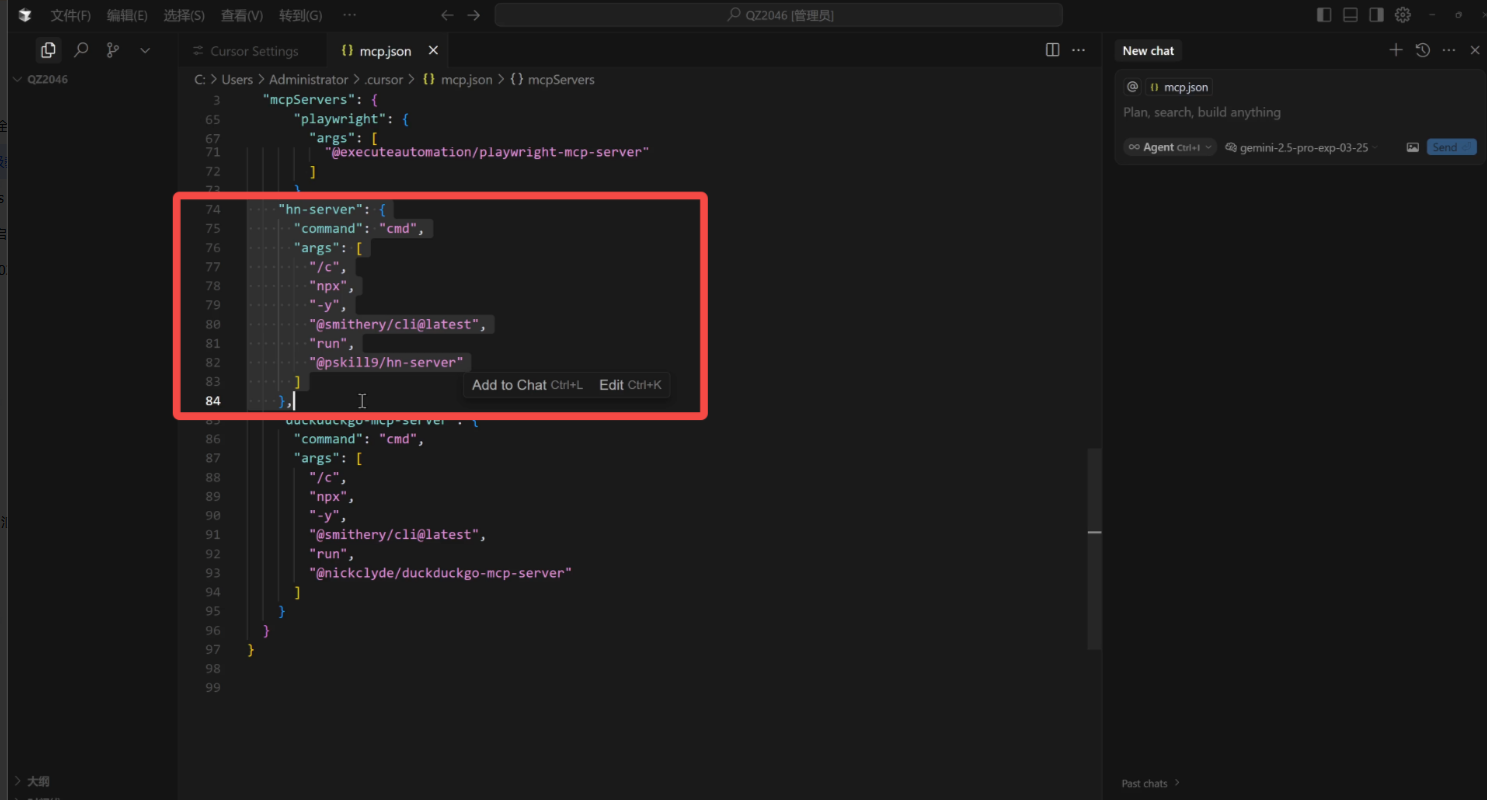Viewport: 1487px width, 800px height.
Task: Start a new chat with the plus icon
Action: 1395,49
